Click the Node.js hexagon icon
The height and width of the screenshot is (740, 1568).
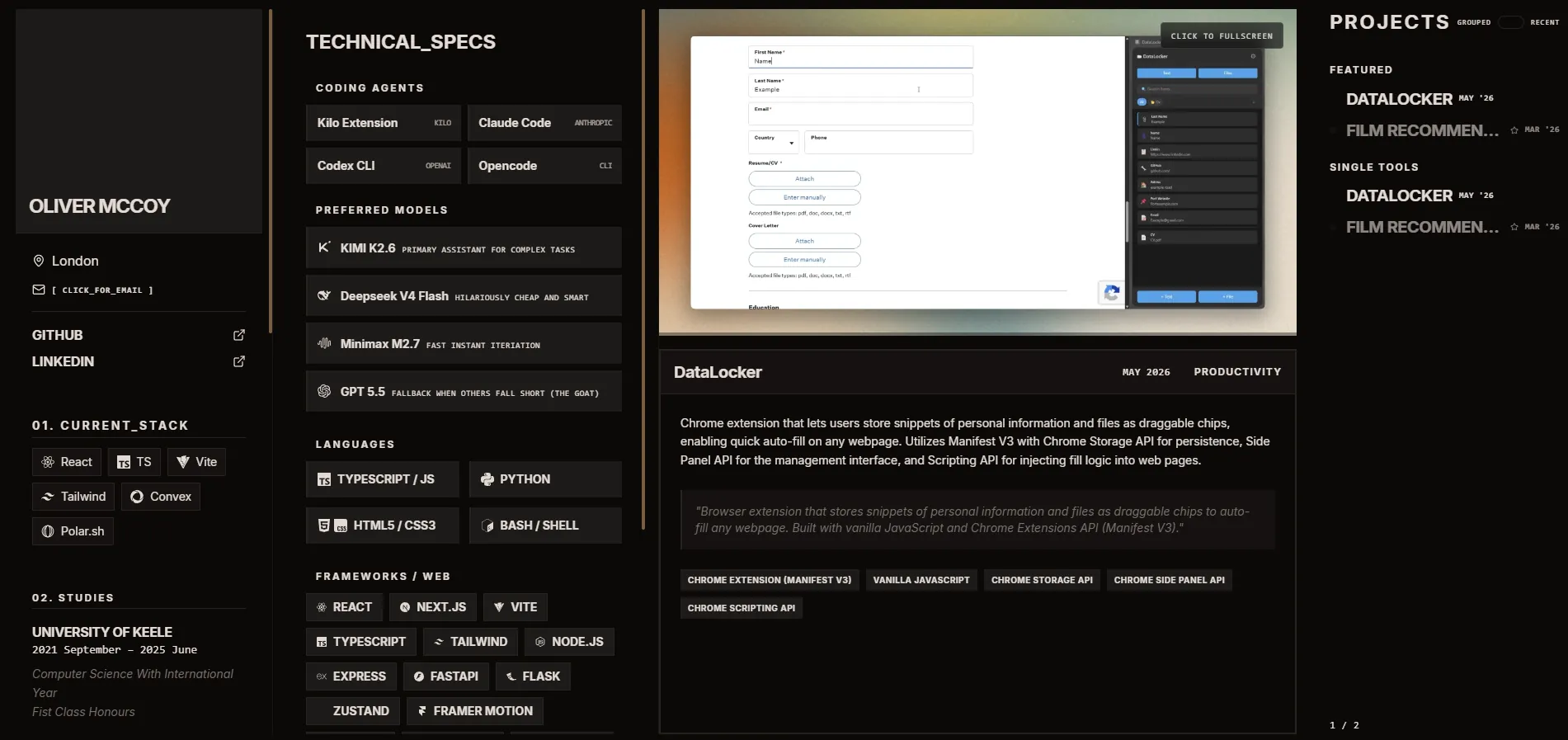[540, 642]
